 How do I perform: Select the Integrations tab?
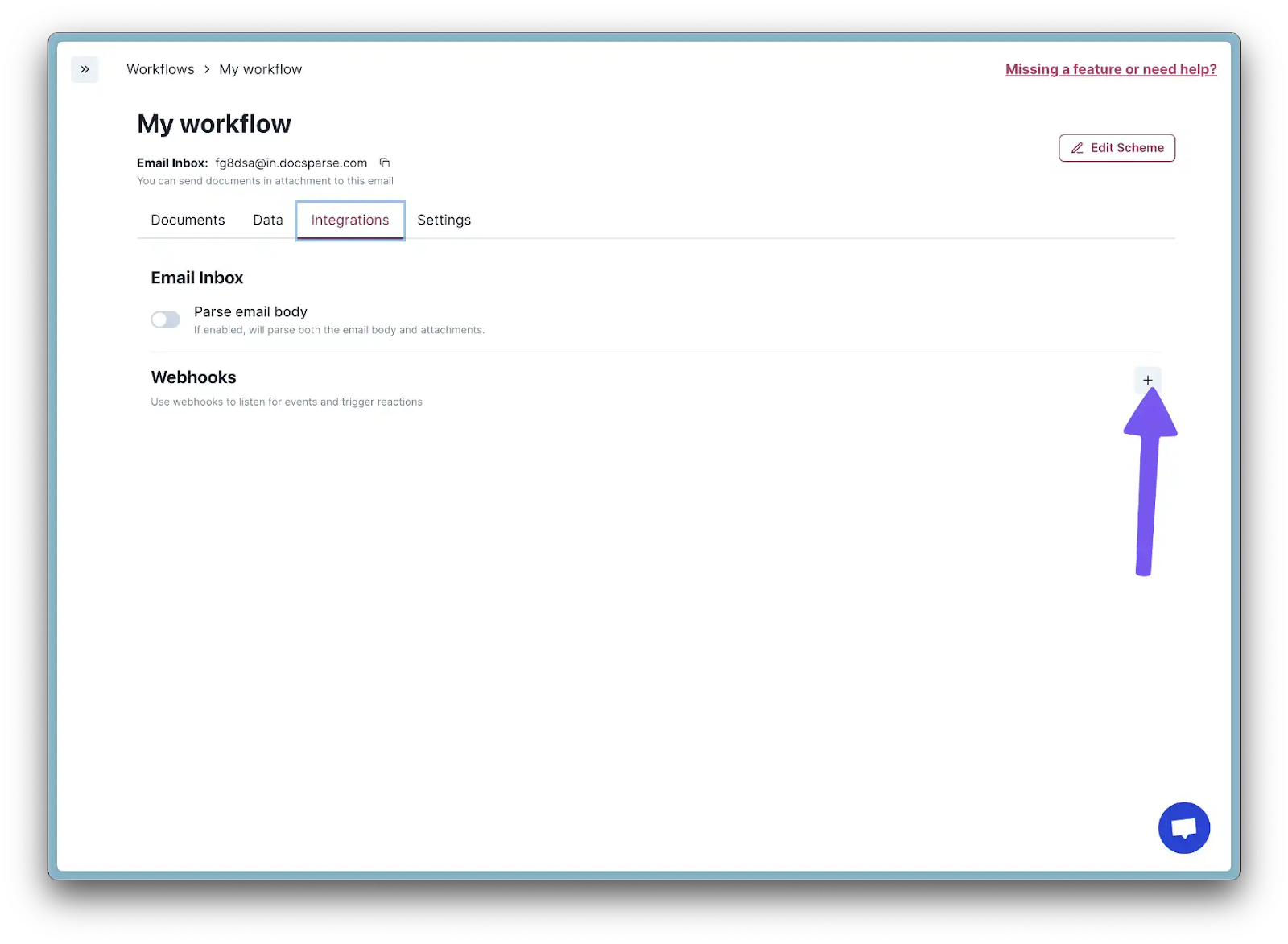coord(350,220)
